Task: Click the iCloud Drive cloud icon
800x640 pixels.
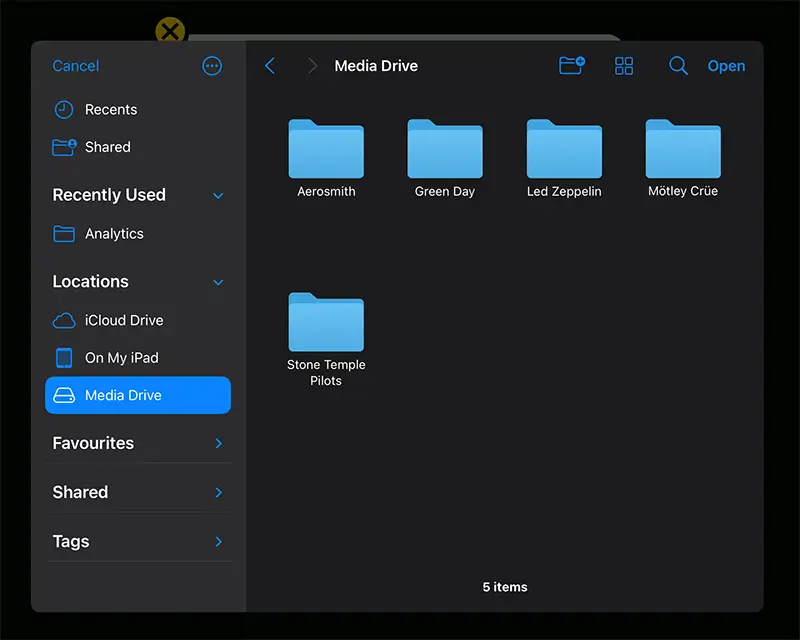Action: [64, 321]
